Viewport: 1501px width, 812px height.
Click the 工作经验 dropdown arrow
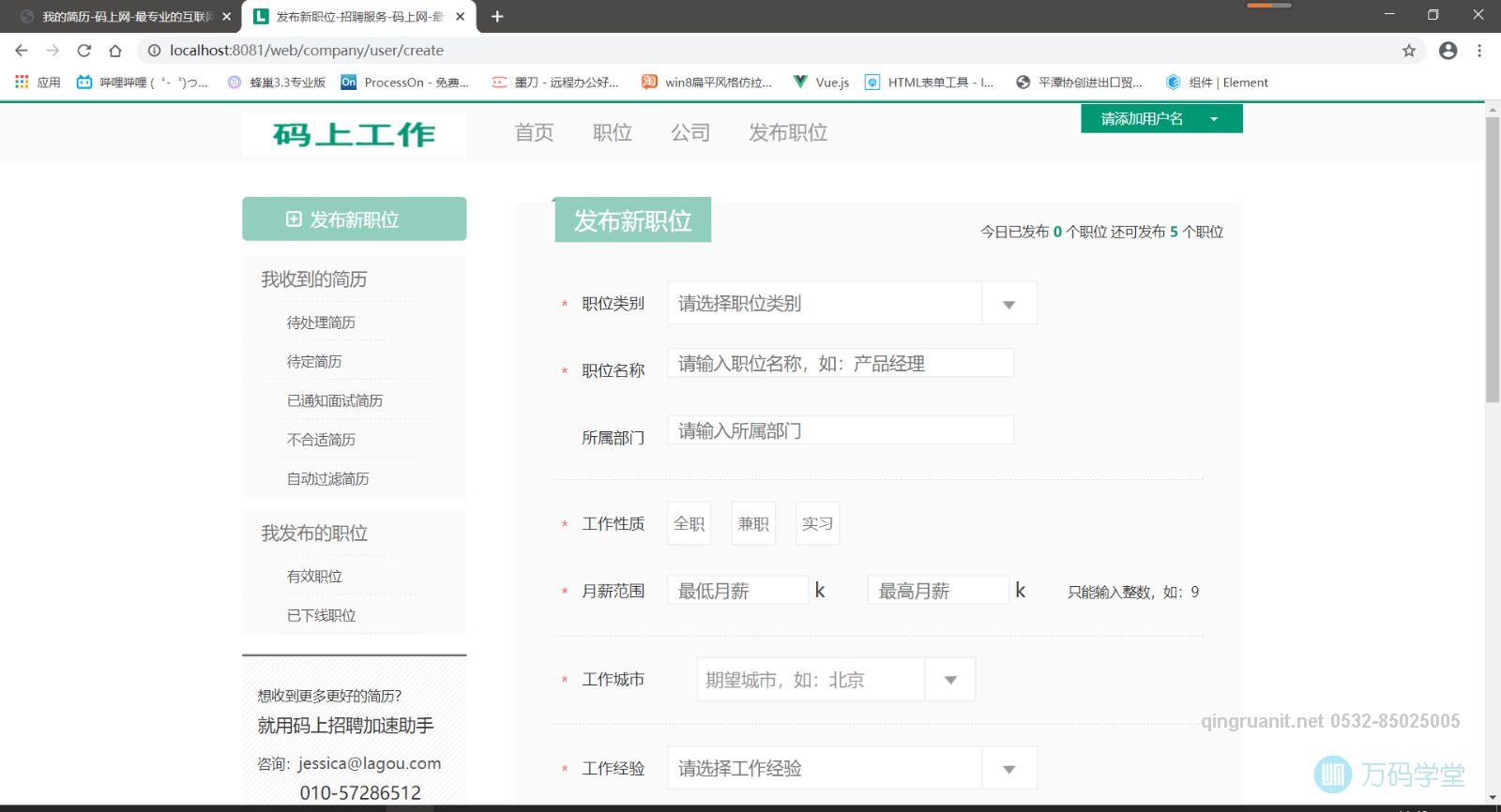(1009, 769)
